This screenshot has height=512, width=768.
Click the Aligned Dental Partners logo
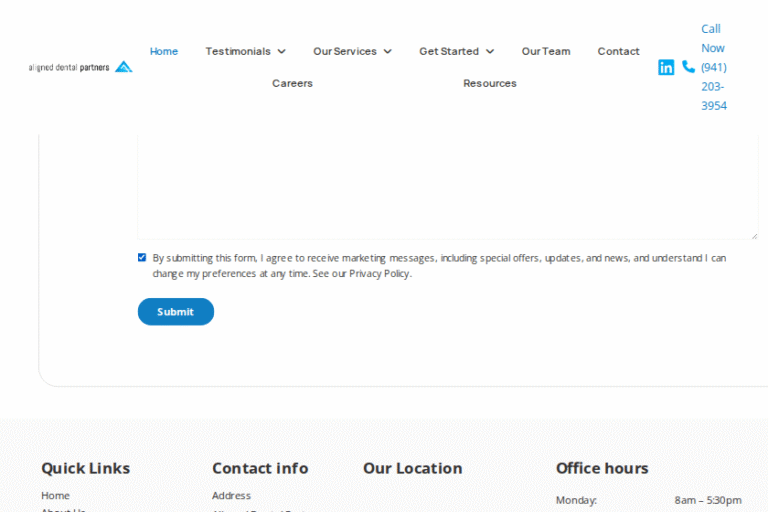point(80,67)
